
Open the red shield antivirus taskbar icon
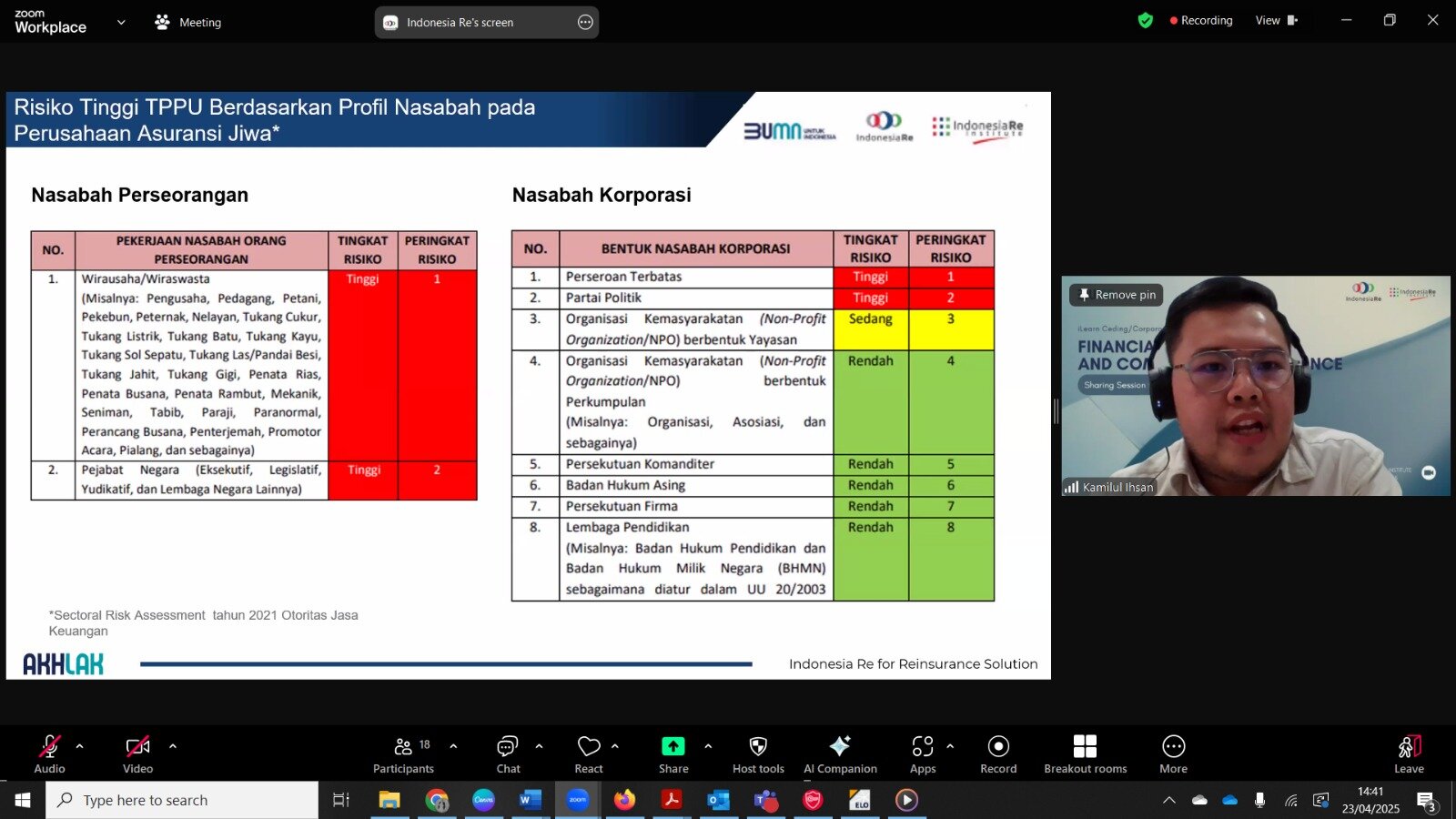pyautogui.click(x=813, y=800)
